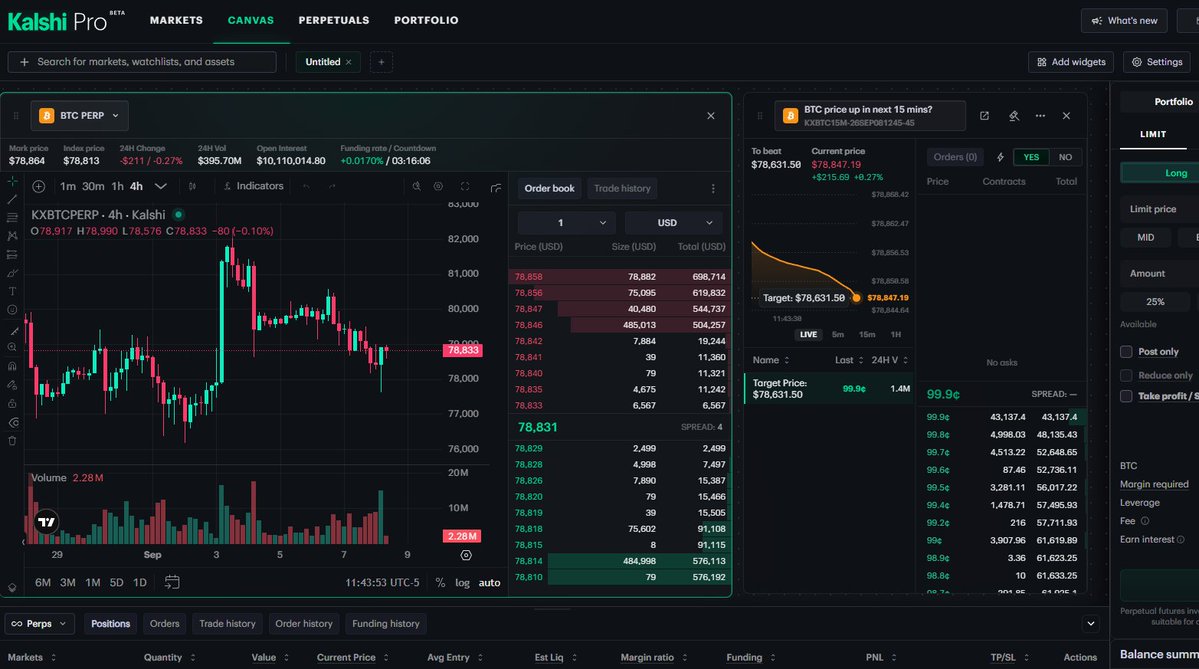The image size is (1199, 669).
Task: Open the order book three-dot options menu
Action: pyautogui.click(x=713, y=188)
